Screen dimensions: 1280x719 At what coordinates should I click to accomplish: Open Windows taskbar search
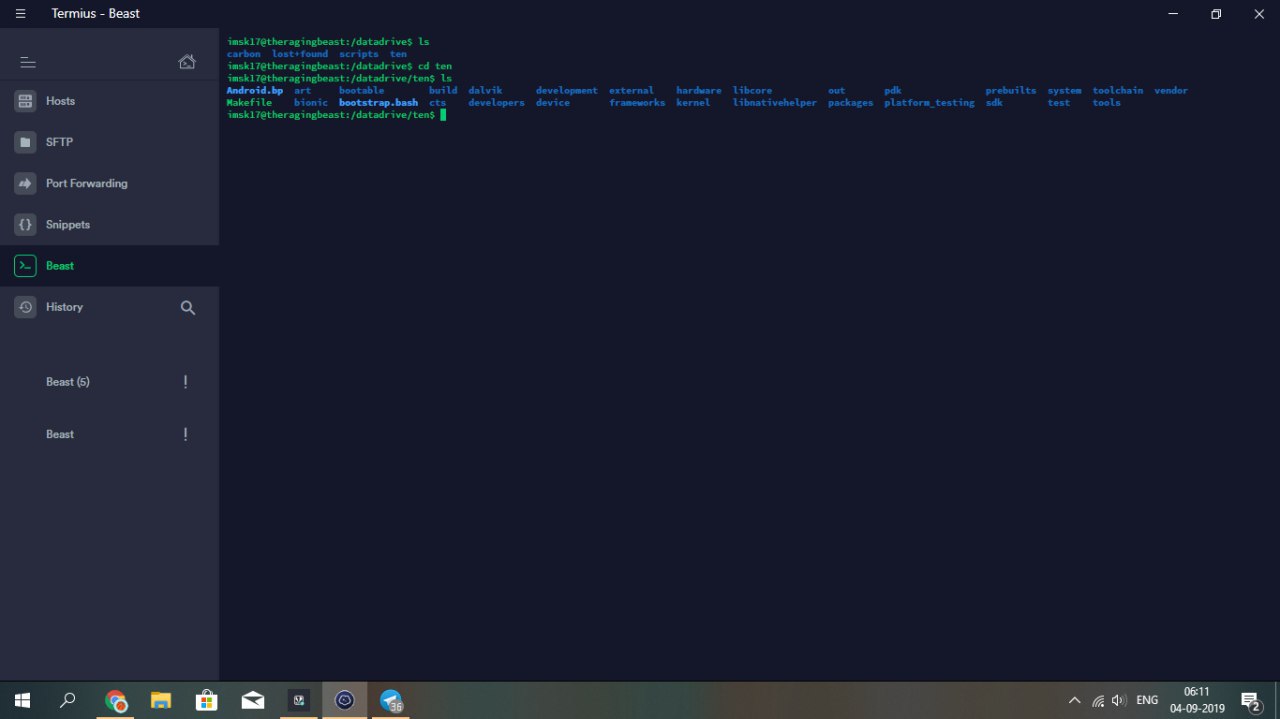(68, 700)
